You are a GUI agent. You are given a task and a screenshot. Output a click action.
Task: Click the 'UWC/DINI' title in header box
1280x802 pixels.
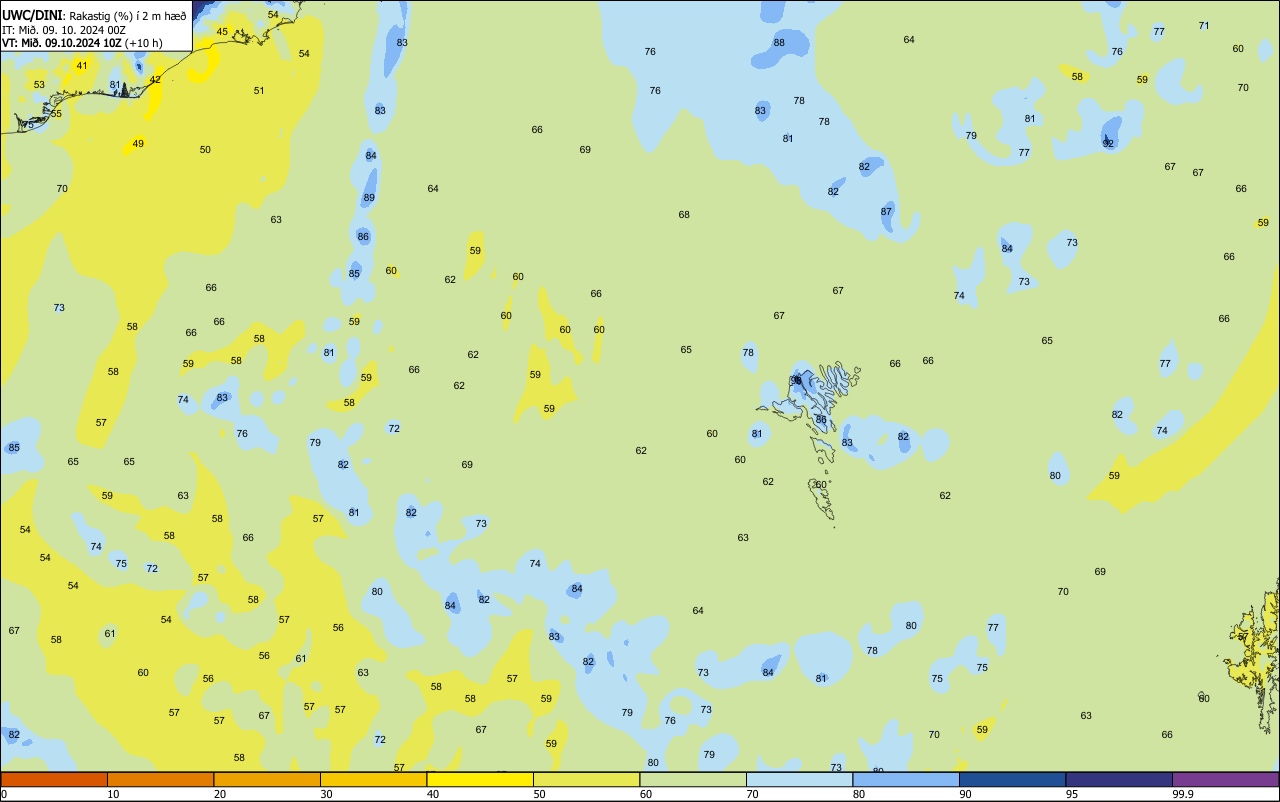33,15
